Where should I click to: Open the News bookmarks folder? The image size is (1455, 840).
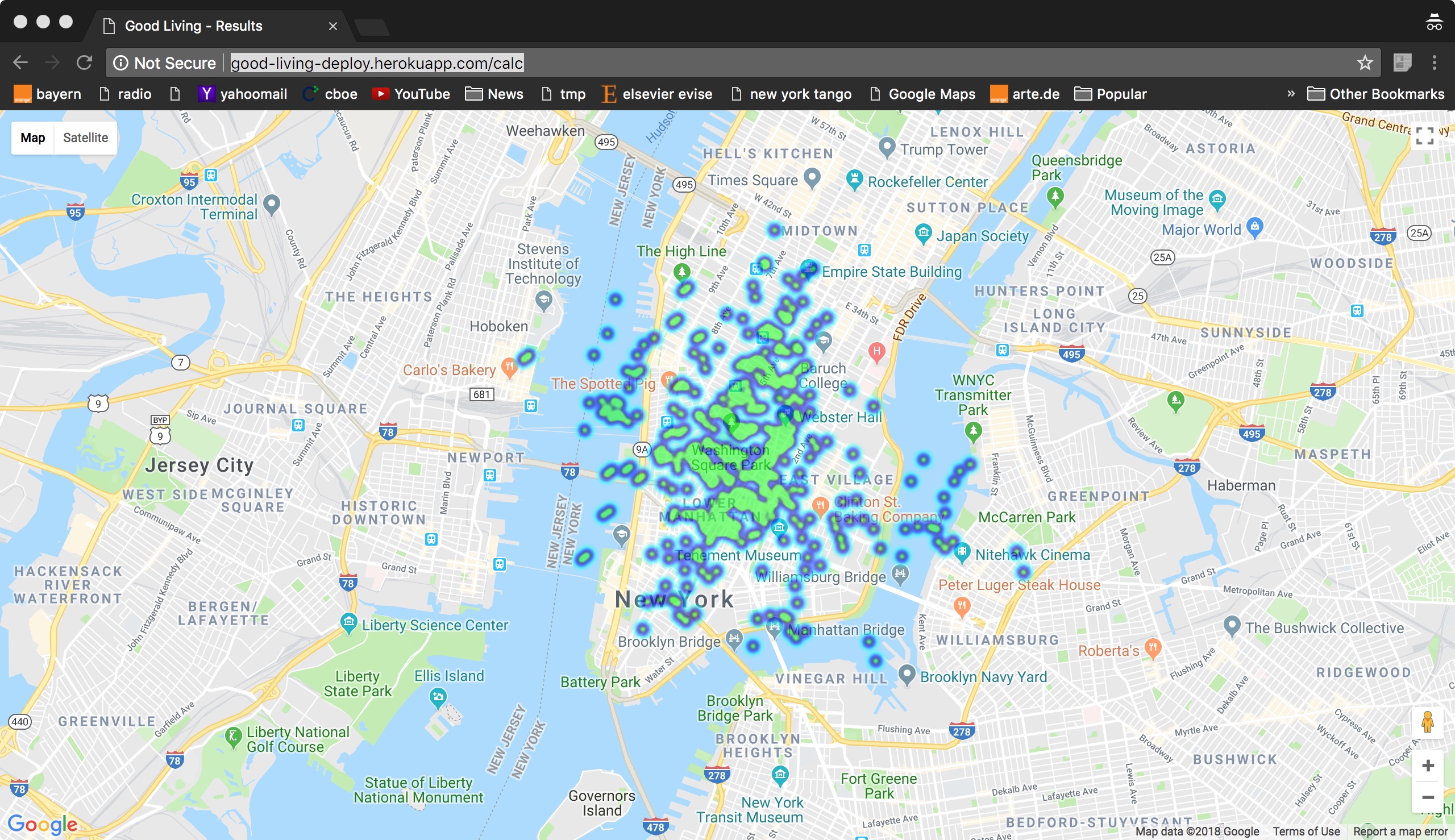494,93
